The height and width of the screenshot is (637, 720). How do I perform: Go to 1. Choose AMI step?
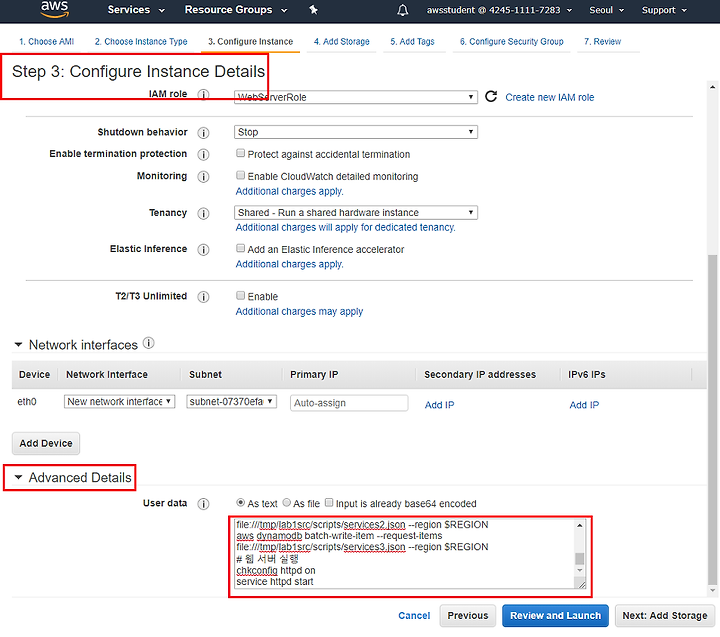tap(46, 41)
